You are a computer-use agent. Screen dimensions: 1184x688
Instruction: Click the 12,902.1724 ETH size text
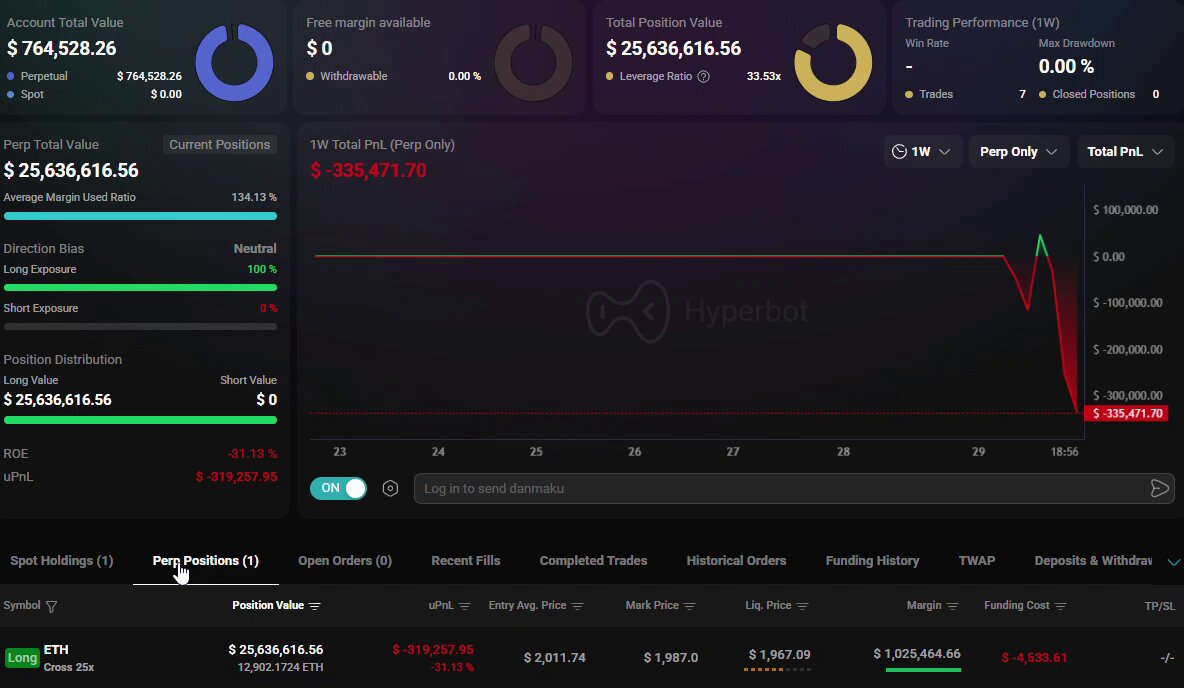click(x=280, y=667)
